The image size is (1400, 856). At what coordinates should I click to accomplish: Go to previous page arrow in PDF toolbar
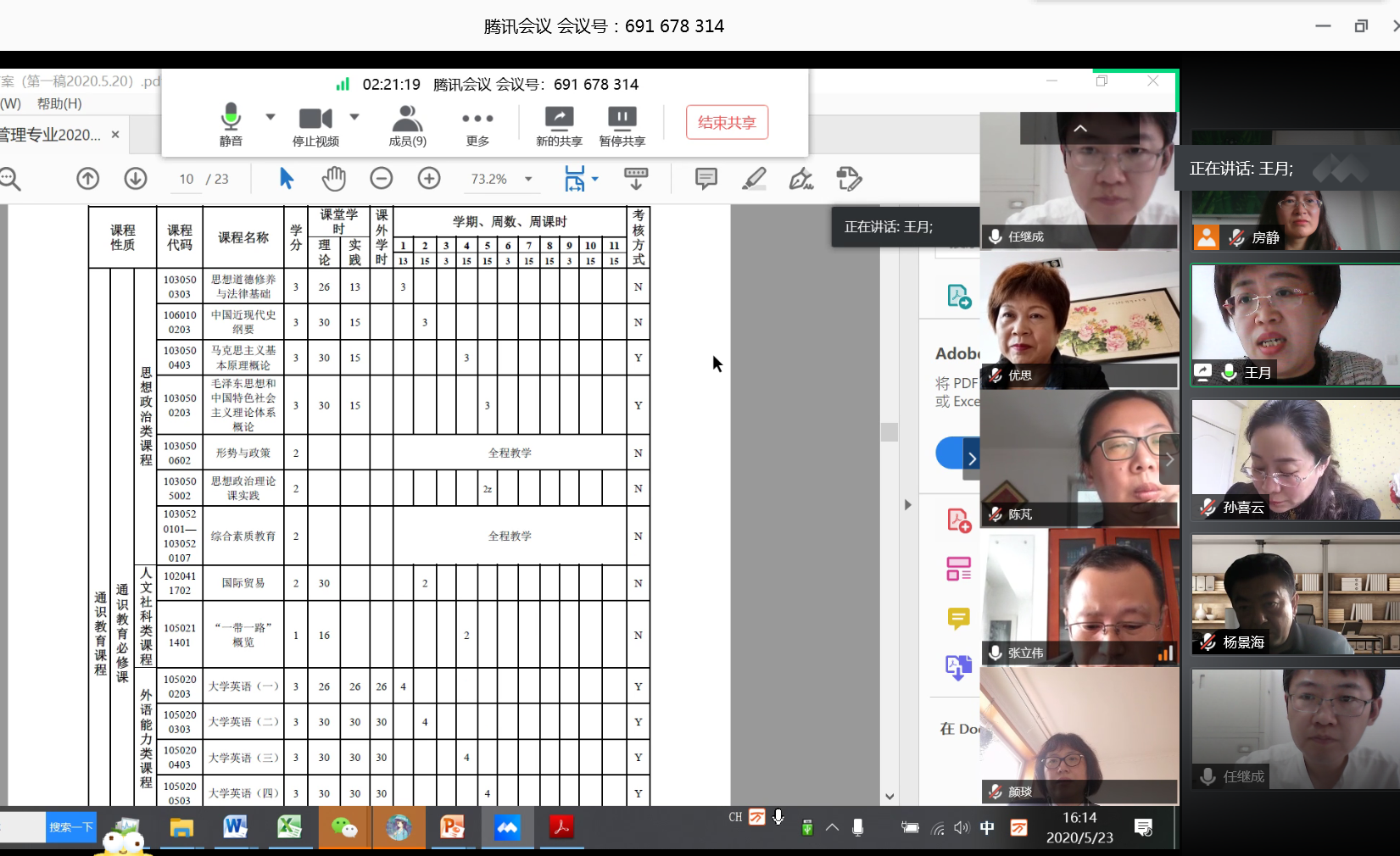pyautogui.click(x=88, y=179)
